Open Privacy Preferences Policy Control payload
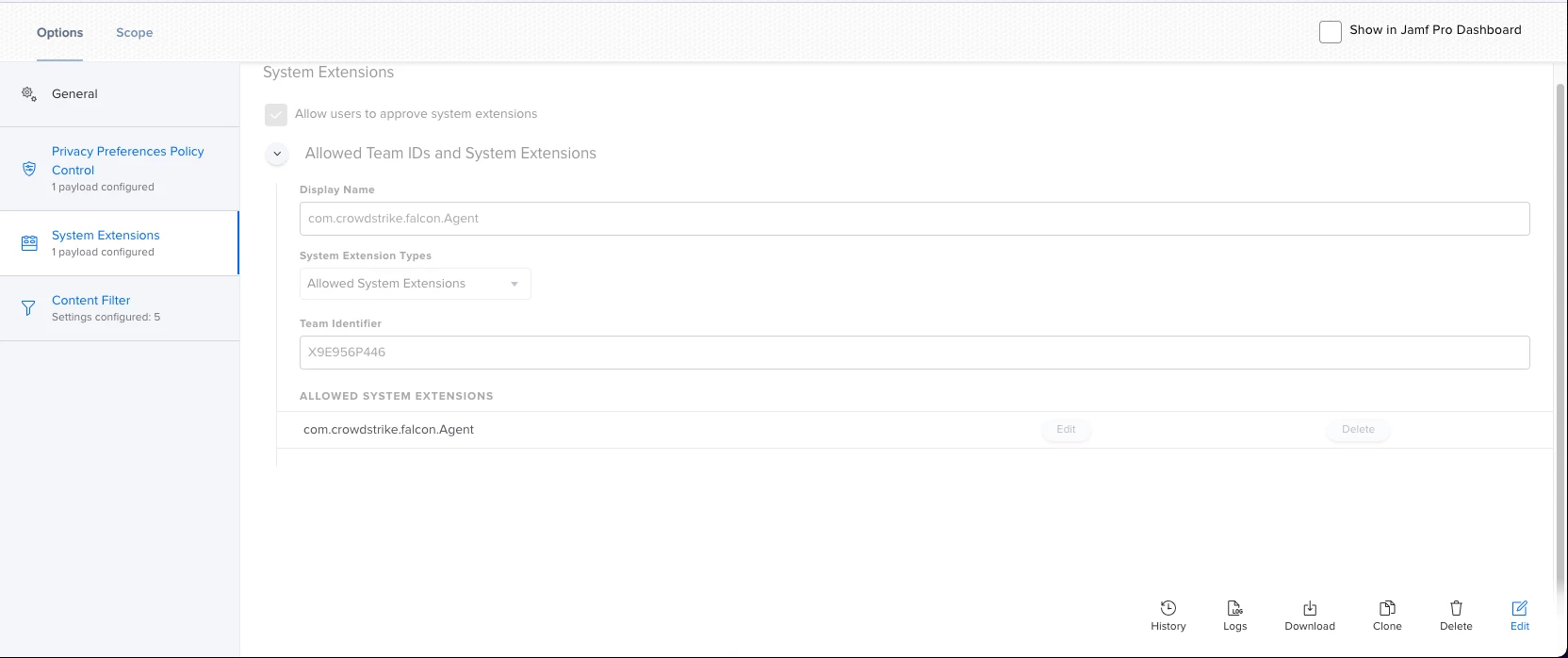Image resolution: width=1568 pixels, height=658 pixels. [120, 169]
